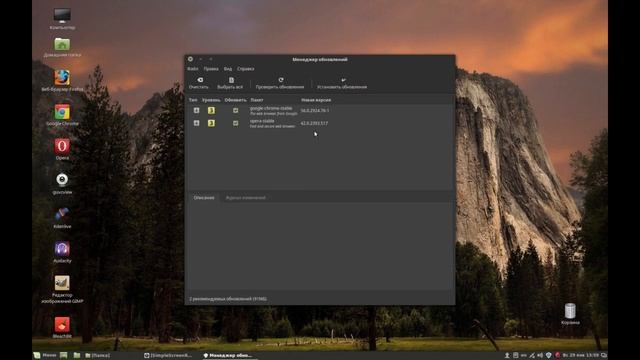
Task: Select the opera-stable package row
Action: pos(320,123)
